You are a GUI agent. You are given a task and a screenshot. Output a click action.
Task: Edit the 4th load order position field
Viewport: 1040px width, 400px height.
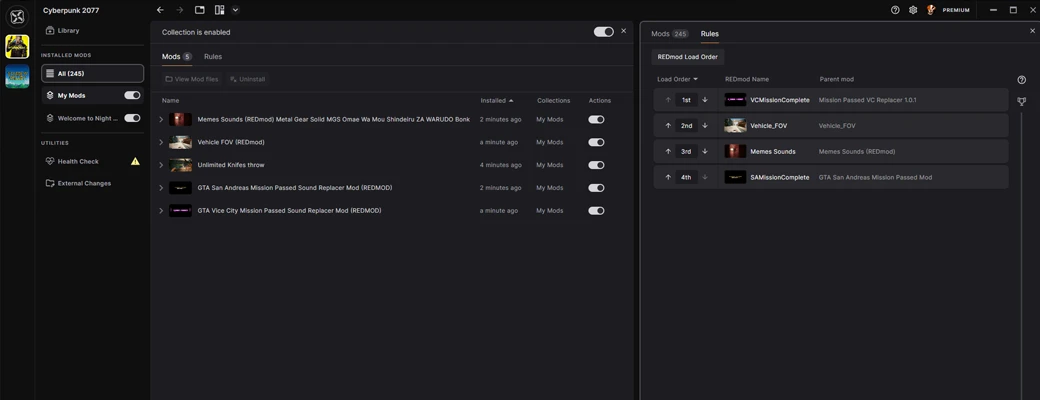(686, 177)
